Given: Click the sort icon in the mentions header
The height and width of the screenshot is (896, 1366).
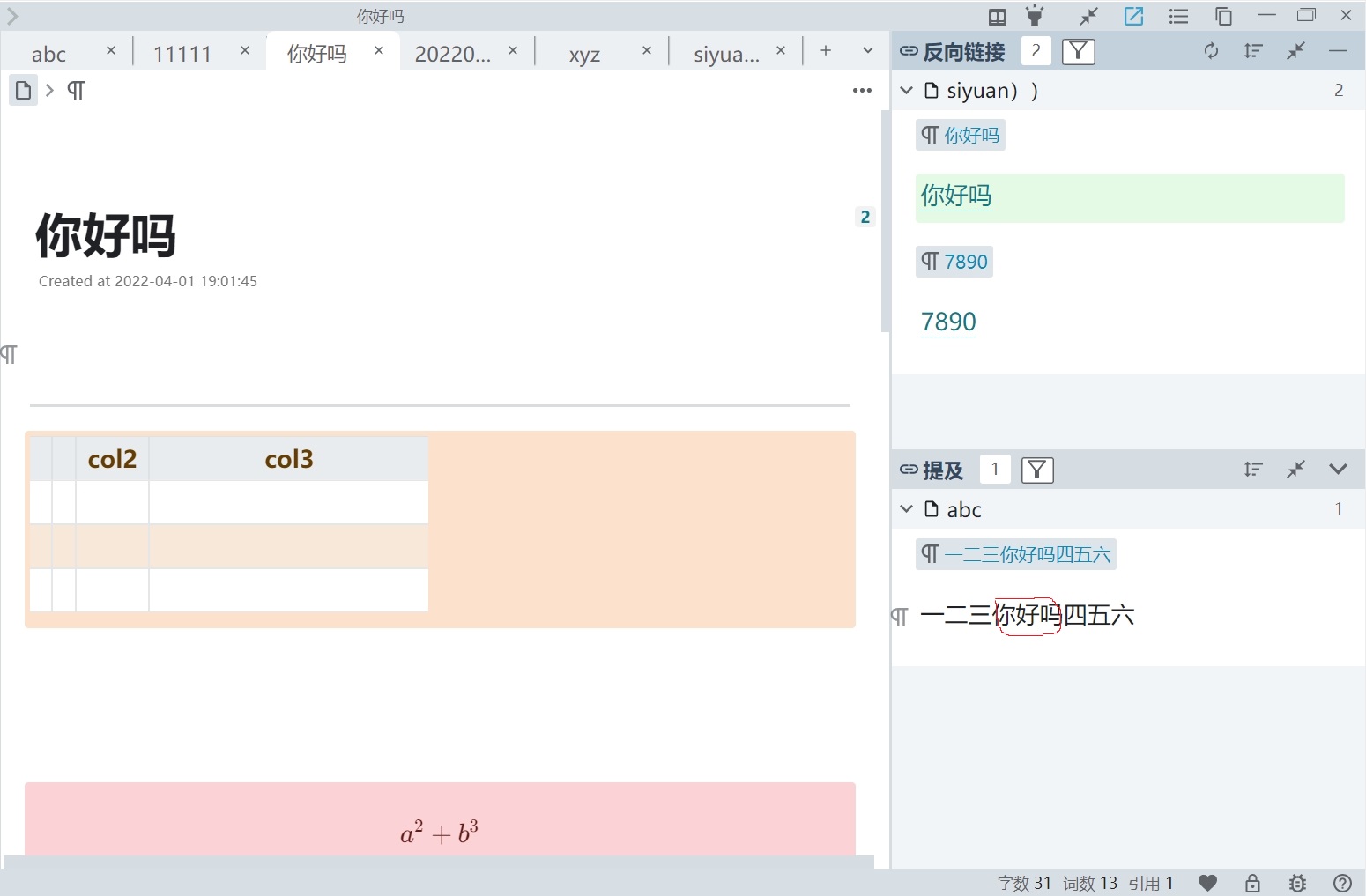Looking at the screenshot, I should [x=1253, y=470].
